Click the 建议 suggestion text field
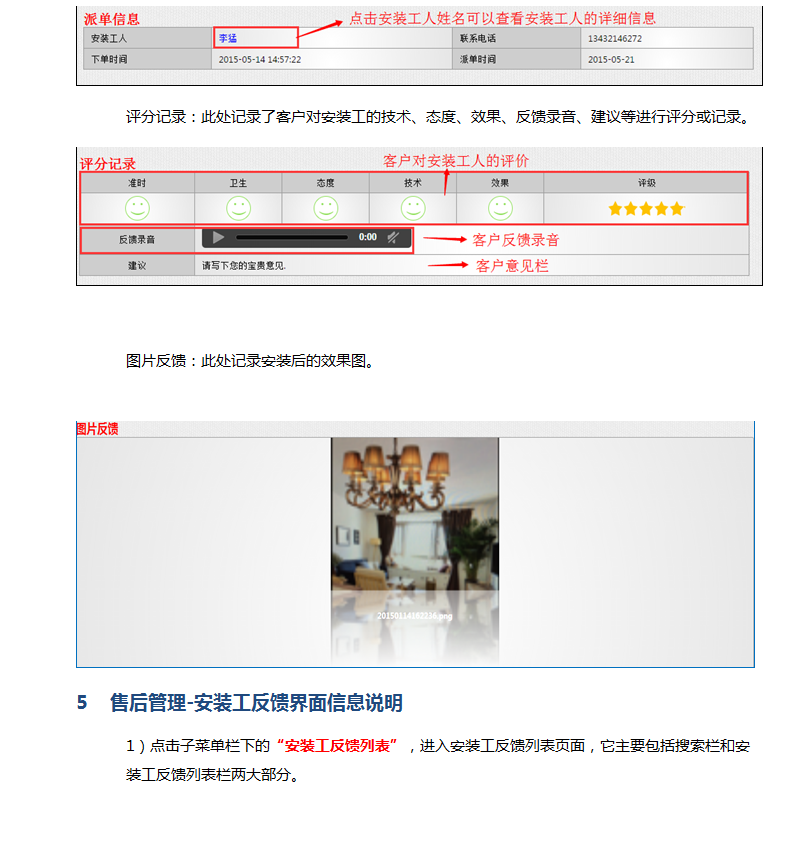Image resolution: width=800 pixels, height=849 pixels. pos(471,266)
